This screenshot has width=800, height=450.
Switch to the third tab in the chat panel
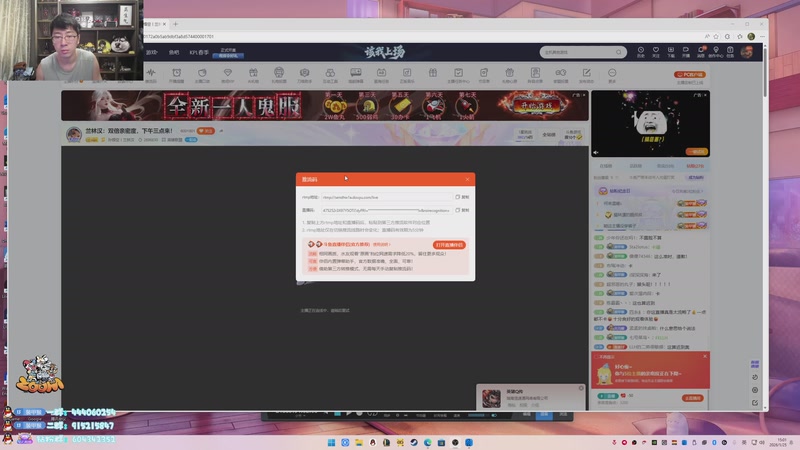click(665, 166)
